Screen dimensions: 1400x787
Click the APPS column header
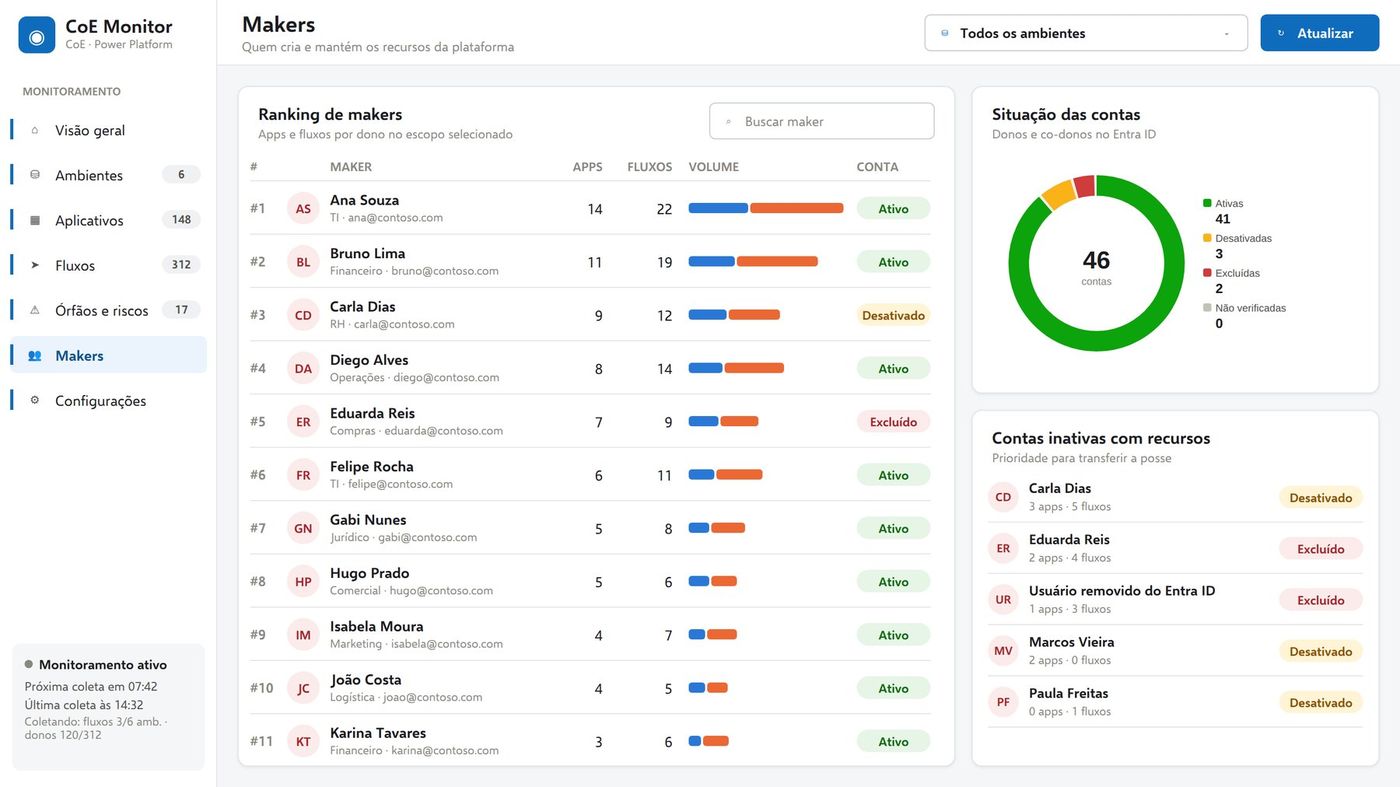tap(587, 167)
